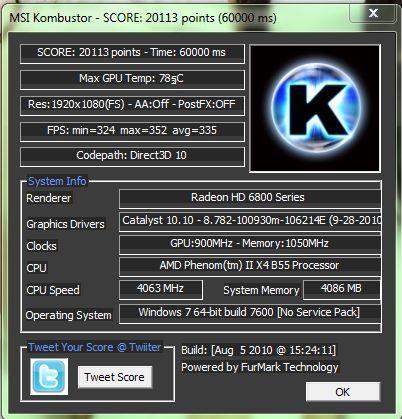
Task: Click the Kombustor K logo image
Action: tap(315, 109)
